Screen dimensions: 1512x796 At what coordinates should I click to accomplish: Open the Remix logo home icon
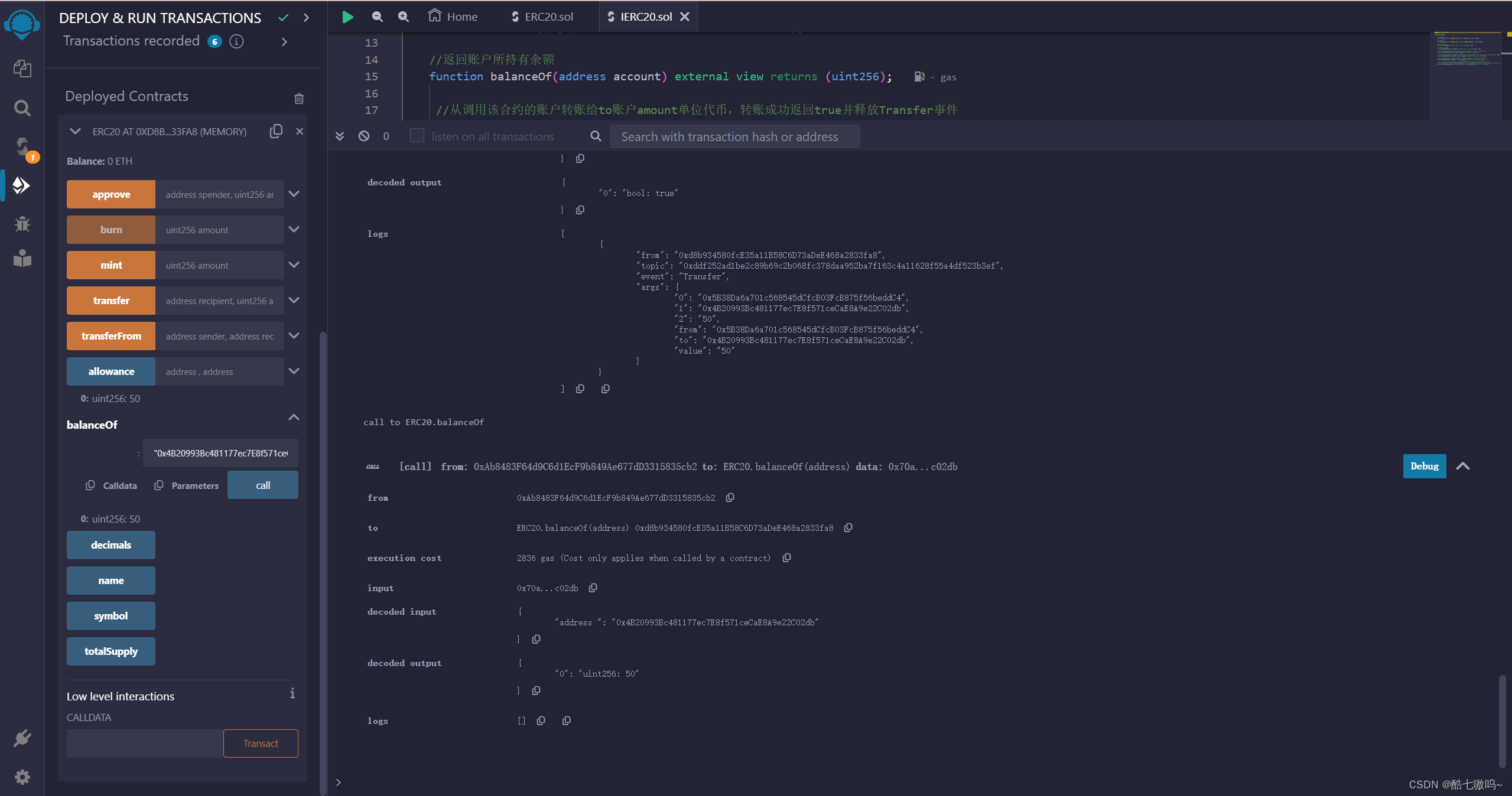click(x=22, y=25)
